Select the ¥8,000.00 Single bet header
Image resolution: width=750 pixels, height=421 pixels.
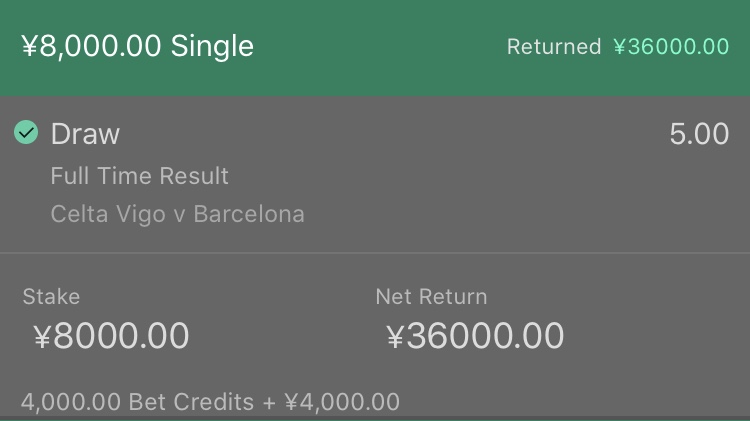point(137,46)
